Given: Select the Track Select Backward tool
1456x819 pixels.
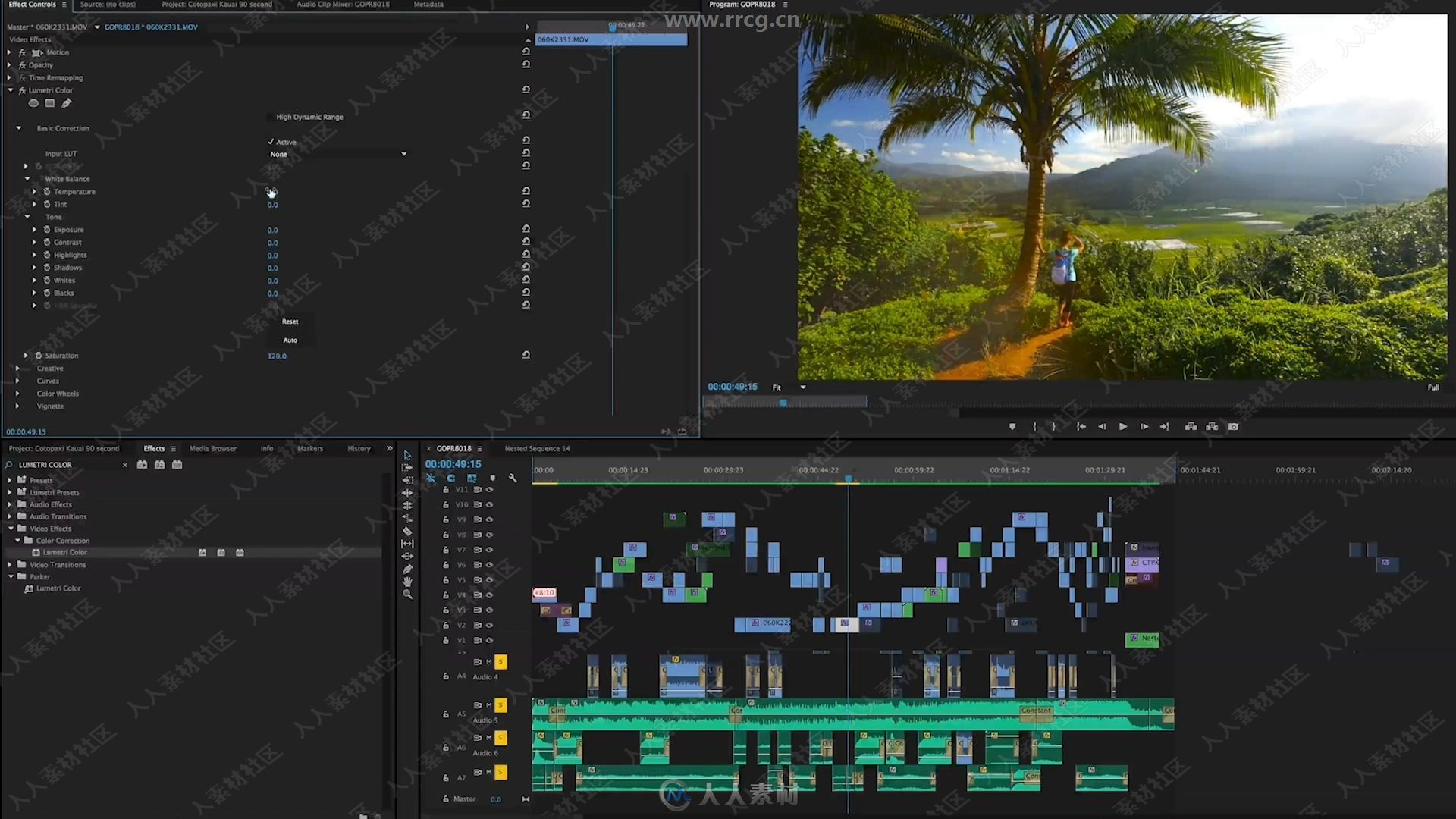Looking at the screenshot, I should point(407,480).
